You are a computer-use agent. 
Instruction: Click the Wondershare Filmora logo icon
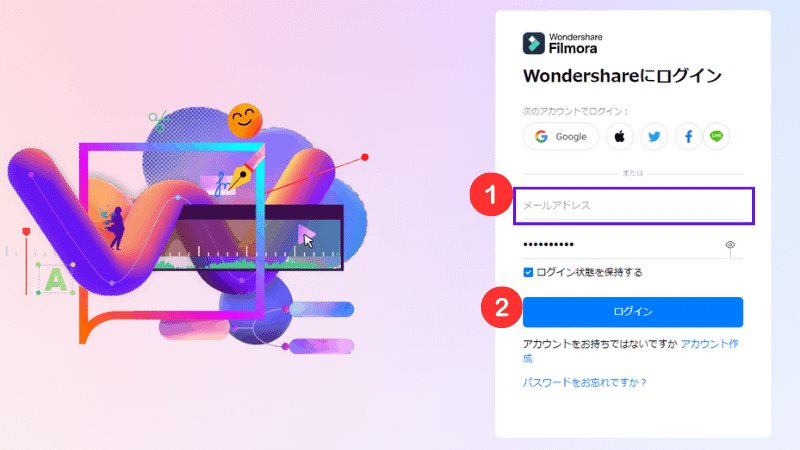click(534, 43)
